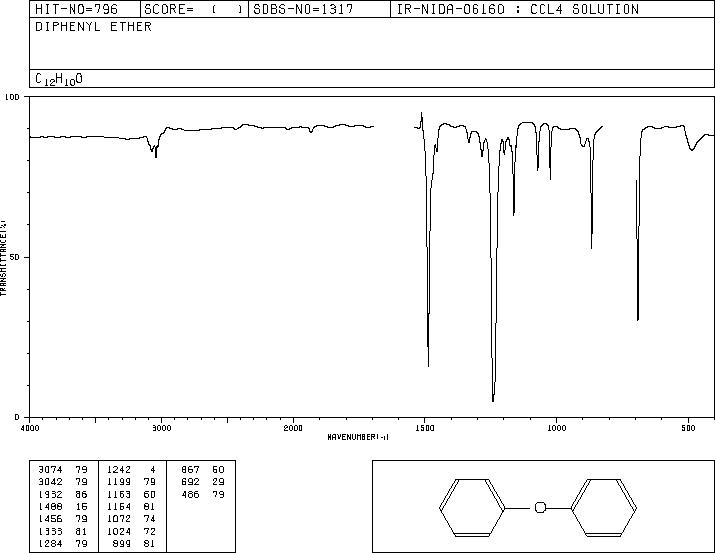
Task: Click the SCORE= header field
Action: [x=194, y=9]
